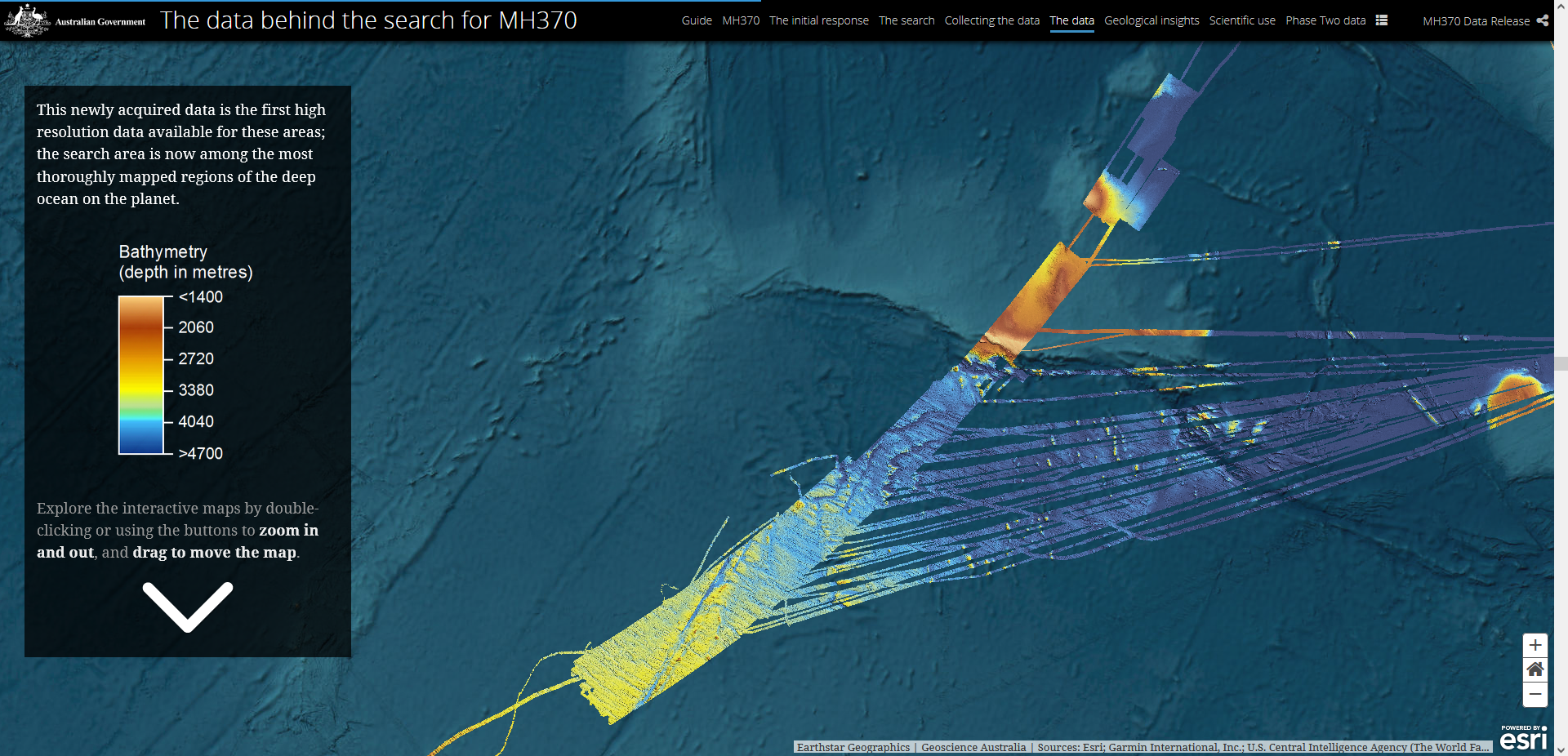Image resolution: width=1568 pixels, height=756 pixels.
Task: Click the bathymetry depth color ramp
Action: point(141,375)
